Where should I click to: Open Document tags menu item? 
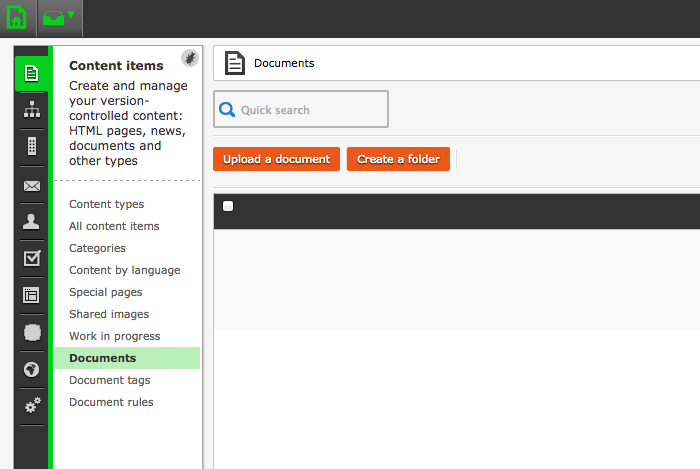pos(109,380)
